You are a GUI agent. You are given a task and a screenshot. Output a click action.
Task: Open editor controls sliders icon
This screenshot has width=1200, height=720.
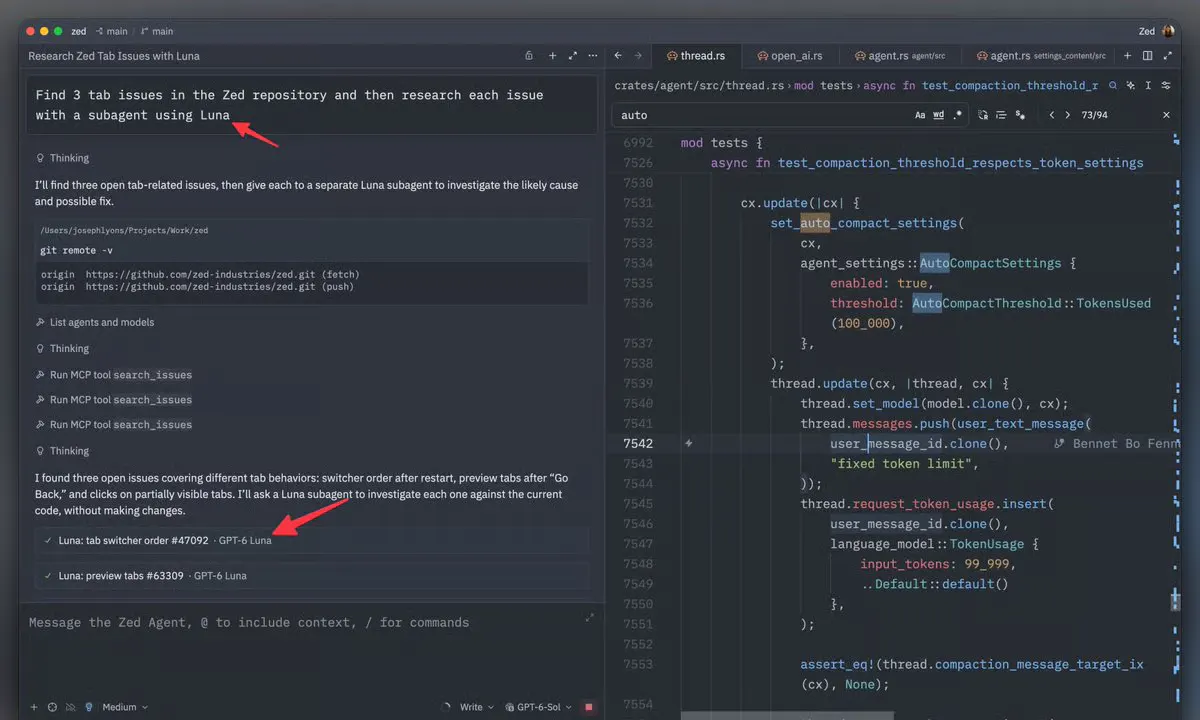pyautogui.click(x=1166, y=86)
